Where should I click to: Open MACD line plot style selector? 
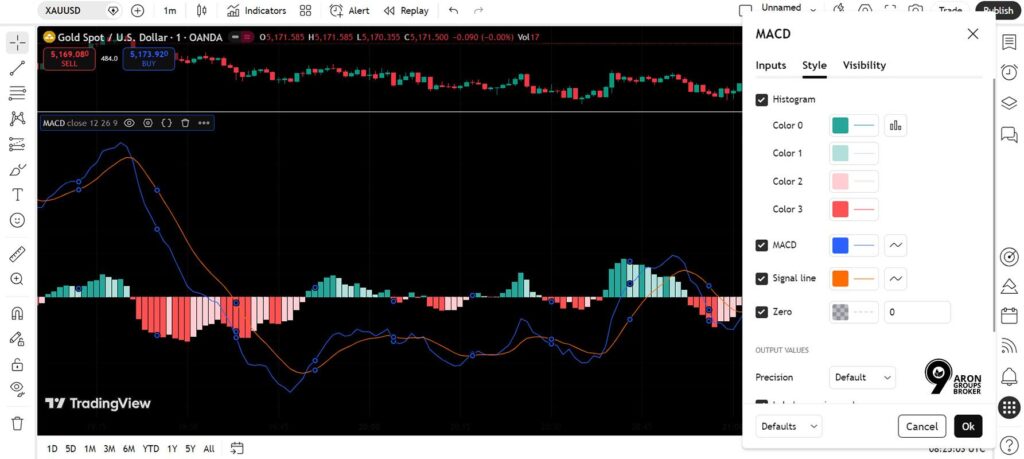point(895,245)
